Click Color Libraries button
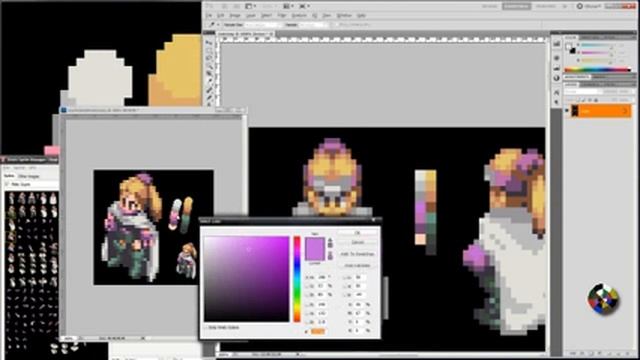This screenshot has width=640, height=360. (x=358, y=265)
